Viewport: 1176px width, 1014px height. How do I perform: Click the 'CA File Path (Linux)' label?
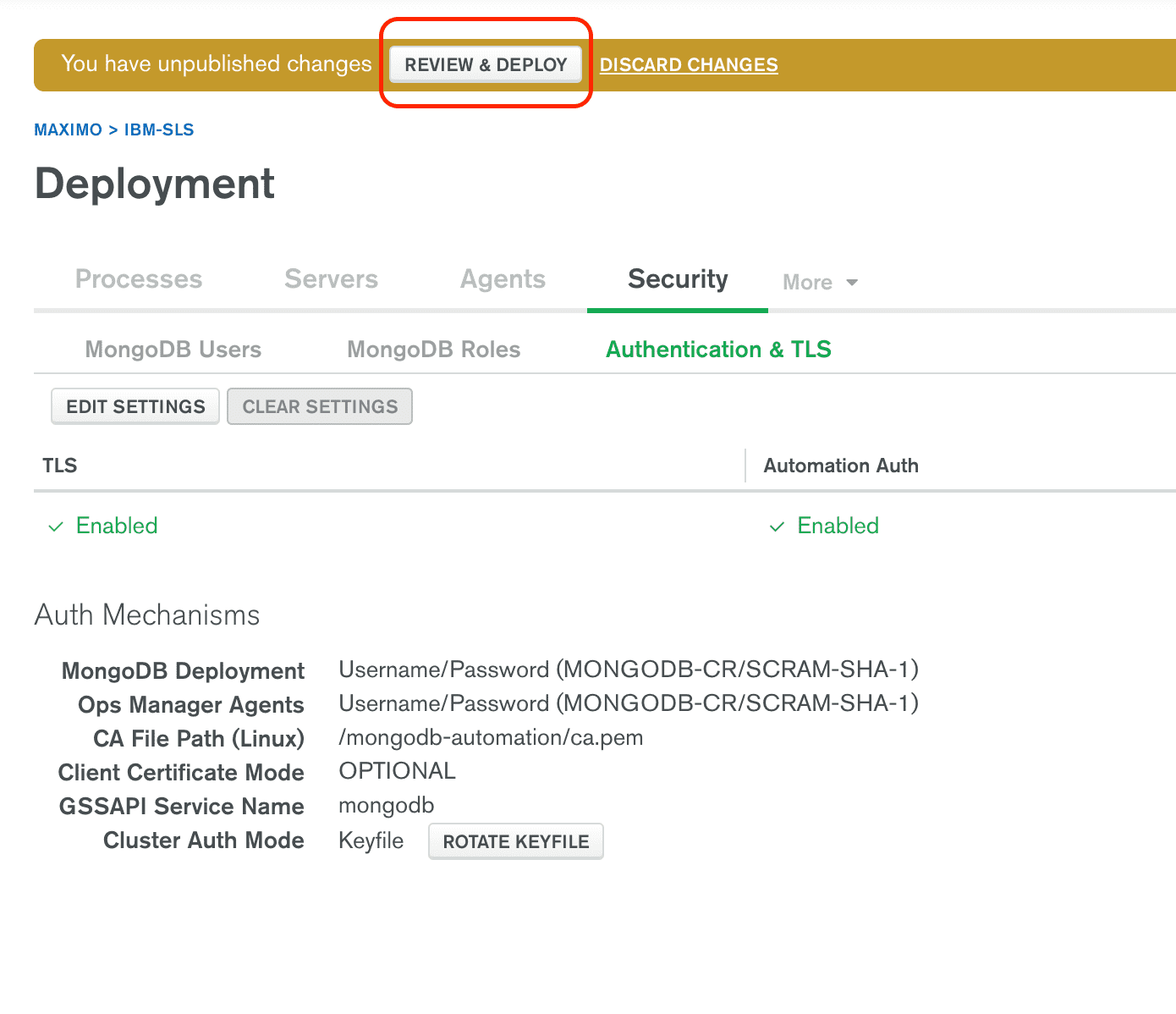click(199, 739)
